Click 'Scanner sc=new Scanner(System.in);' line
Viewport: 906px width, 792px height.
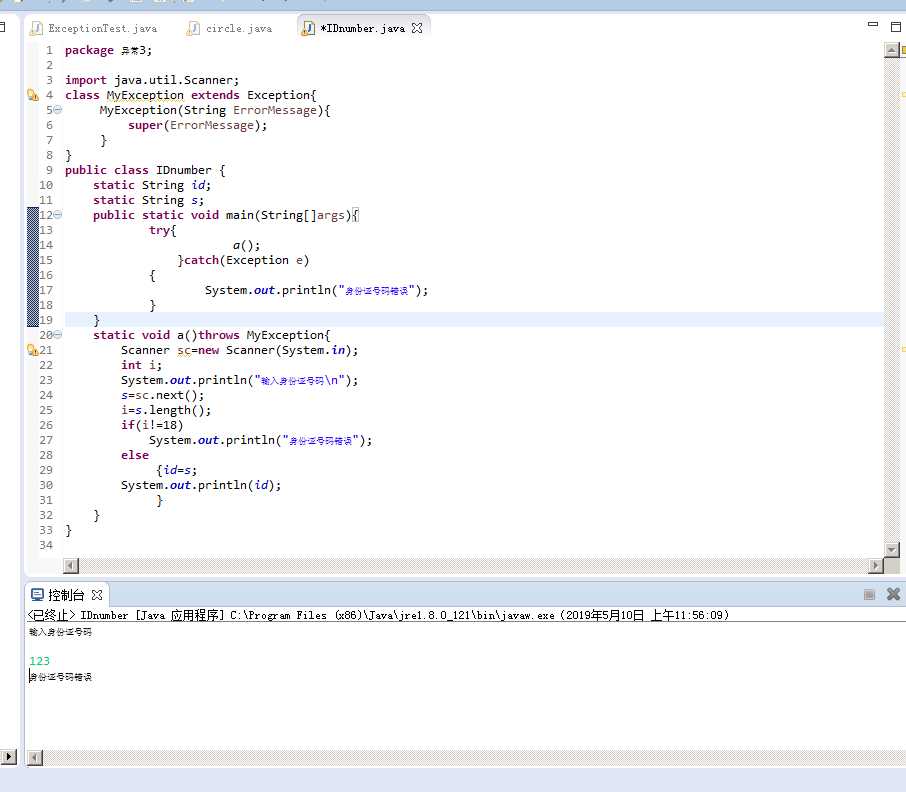240,349
